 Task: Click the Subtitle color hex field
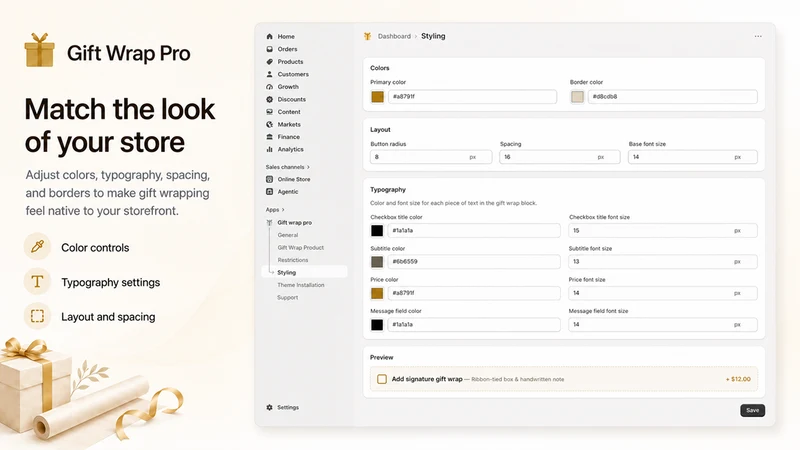474,262
